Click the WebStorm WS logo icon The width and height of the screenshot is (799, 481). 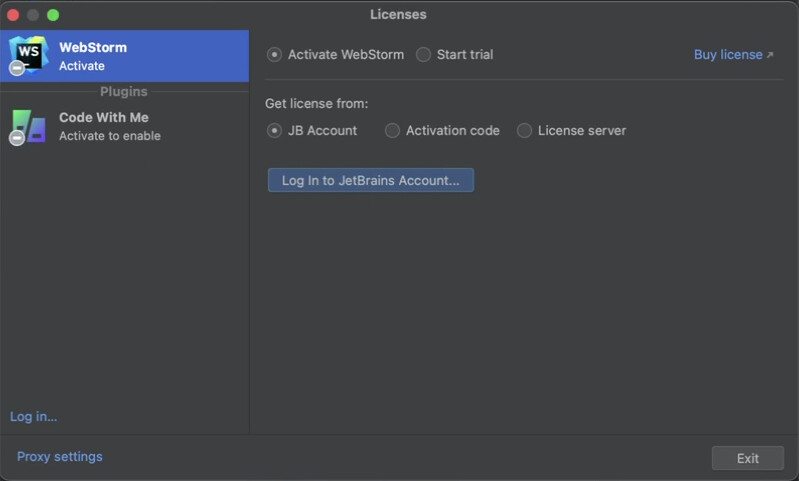tap(29, 55)
